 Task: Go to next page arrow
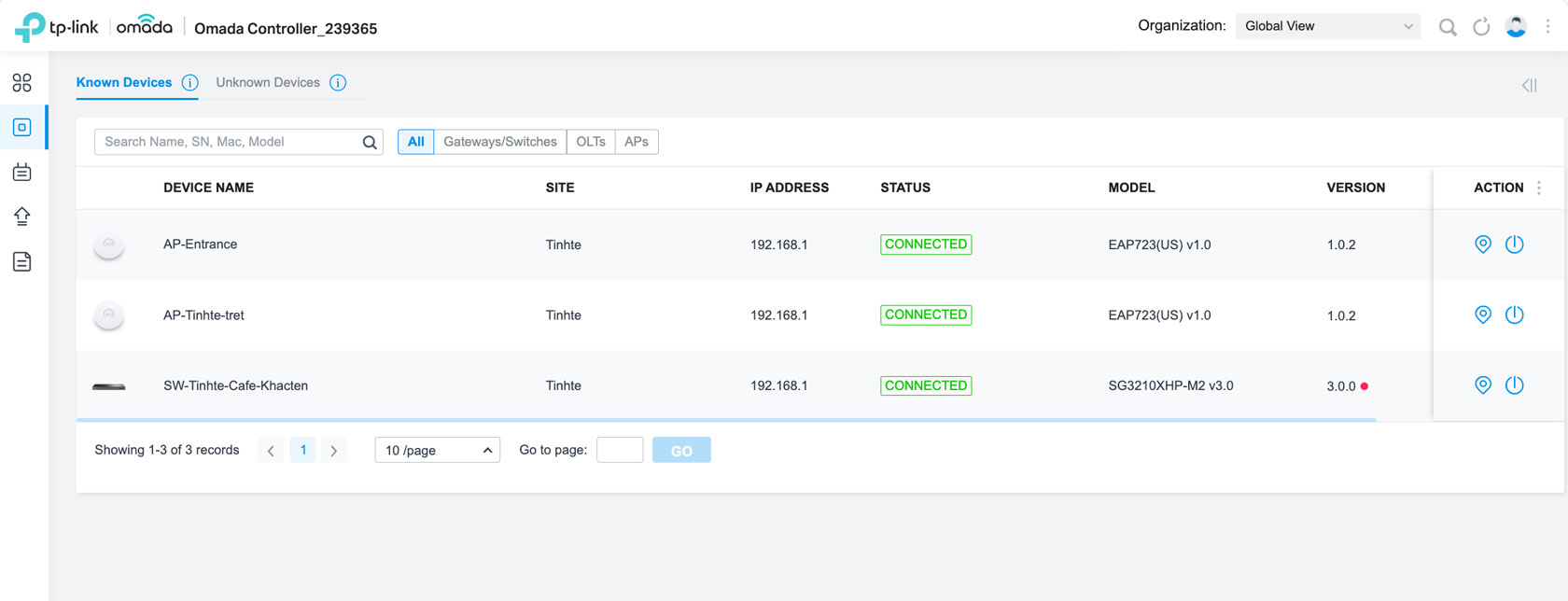(x=334, y=450)
